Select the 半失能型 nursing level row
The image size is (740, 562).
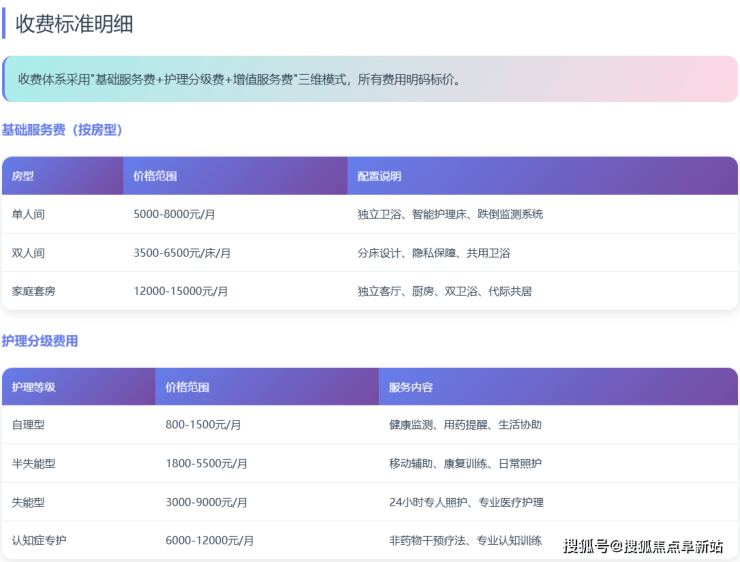pos(34,463)
